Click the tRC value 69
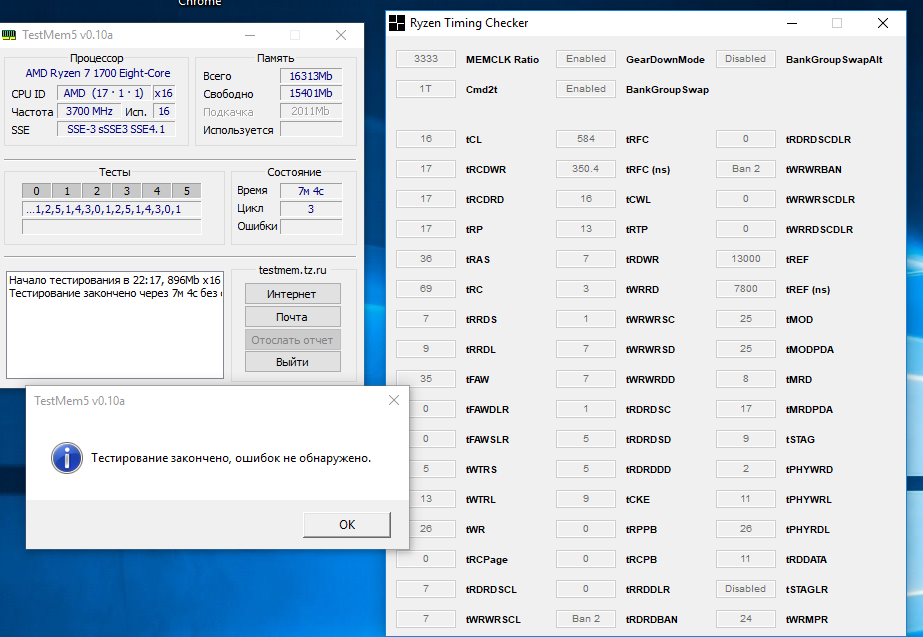923x637 pixels. point(426,289)
